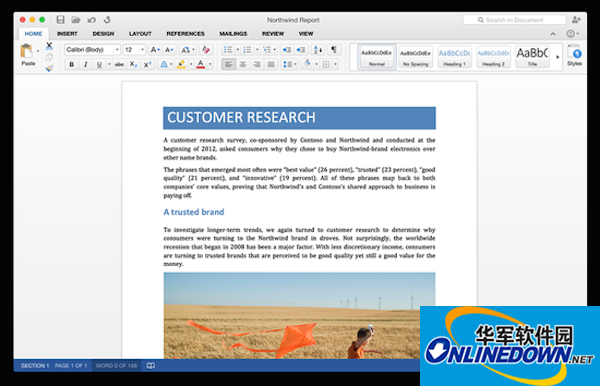Toggle align text left
The height and width of the screenshot is (386, 600).
pyautogui.click(x=228, y=65)
